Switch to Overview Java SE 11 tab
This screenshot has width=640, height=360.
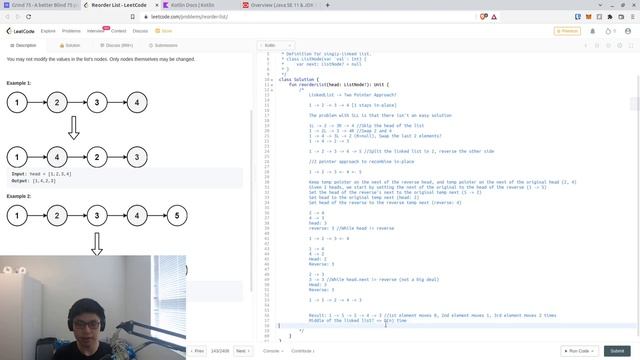[280, 5]
